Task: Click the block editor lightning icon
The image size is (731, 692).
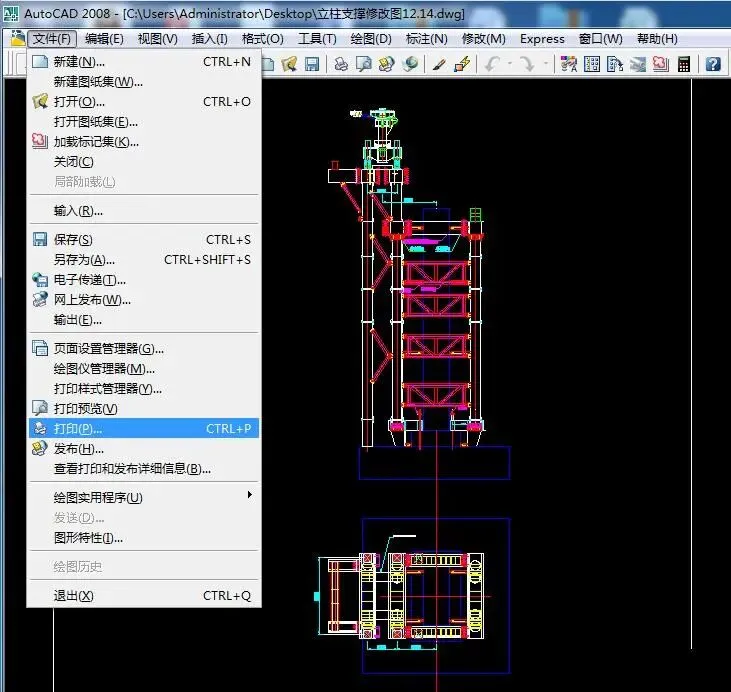Action: click(x=462, y=64)
